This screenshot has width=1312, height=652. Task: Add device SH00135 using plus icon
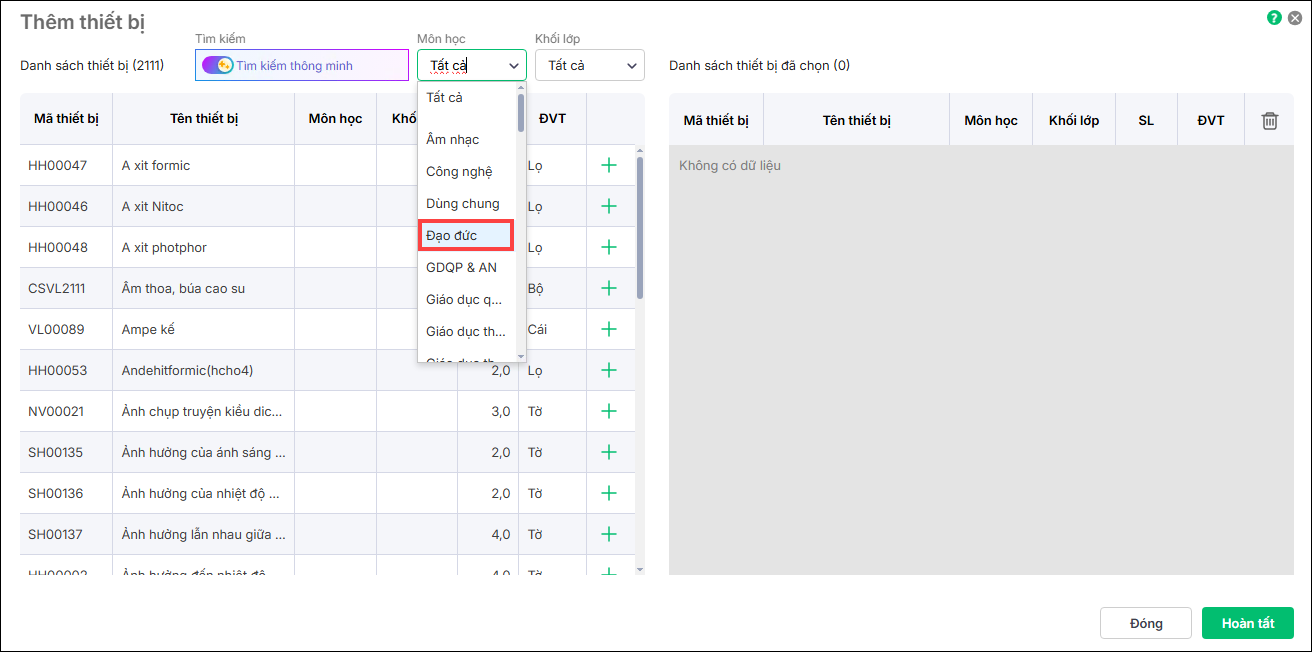pos(608,453)
